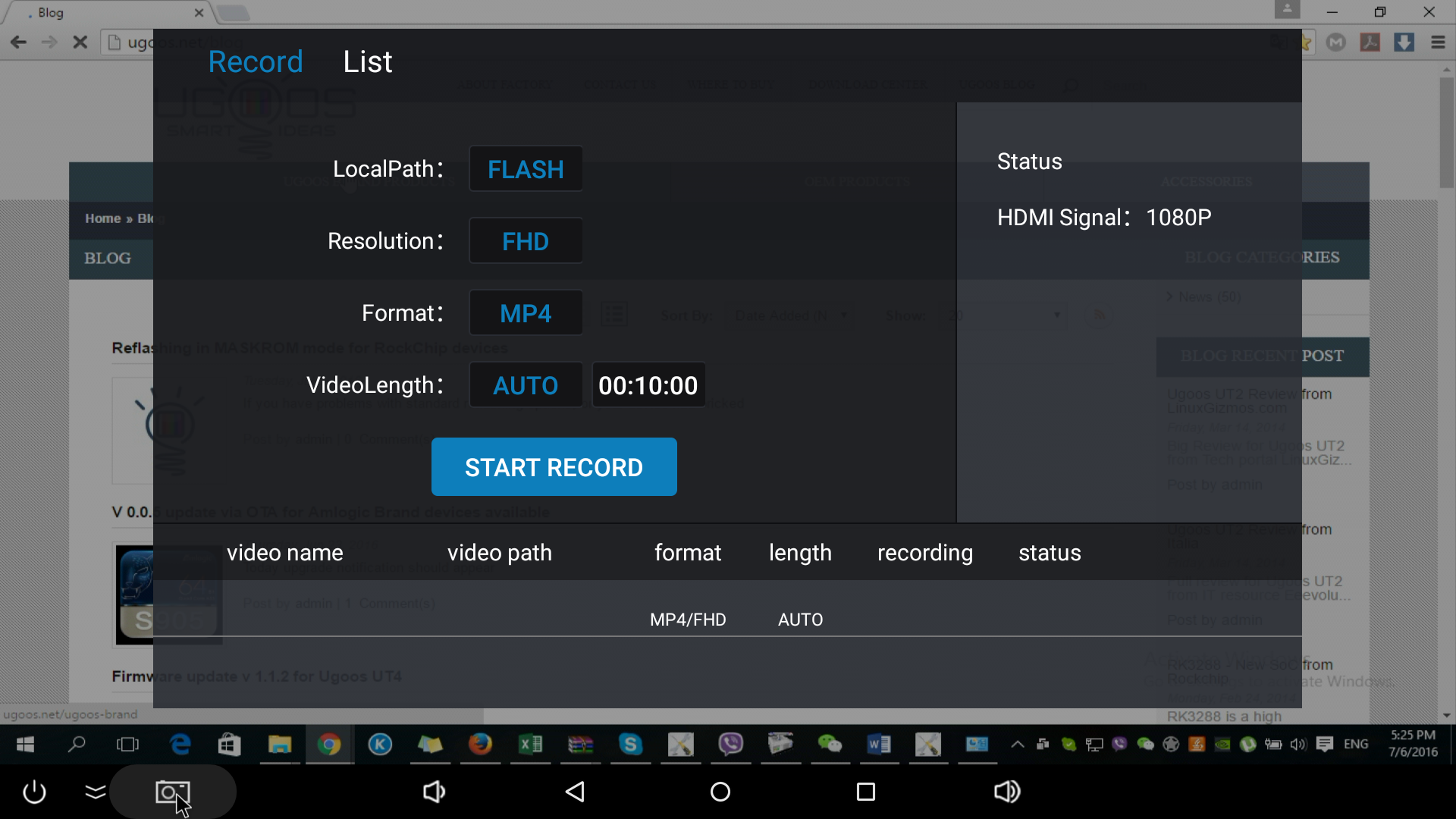Switch to WinRAR in the taskbar
The width and height of the screenshot is (1456, 819).
580,745
